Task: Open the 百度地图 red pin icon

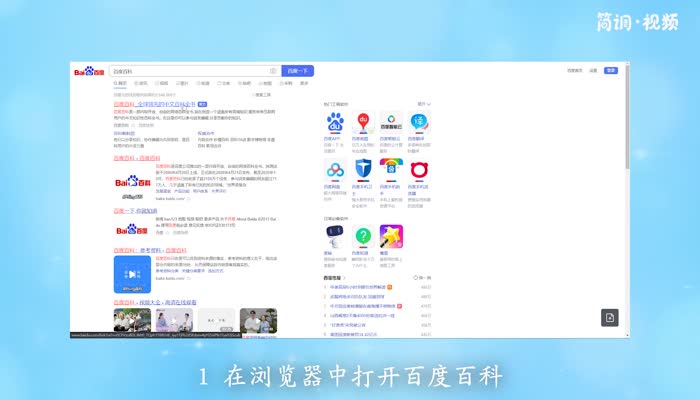Action: click(x=363, y=122)
